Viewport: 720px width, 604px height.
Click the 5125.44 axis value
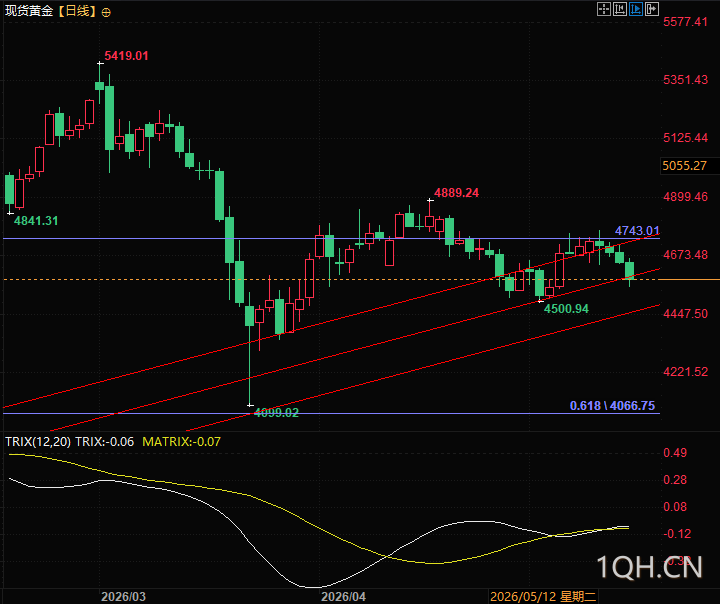point(686,138)
